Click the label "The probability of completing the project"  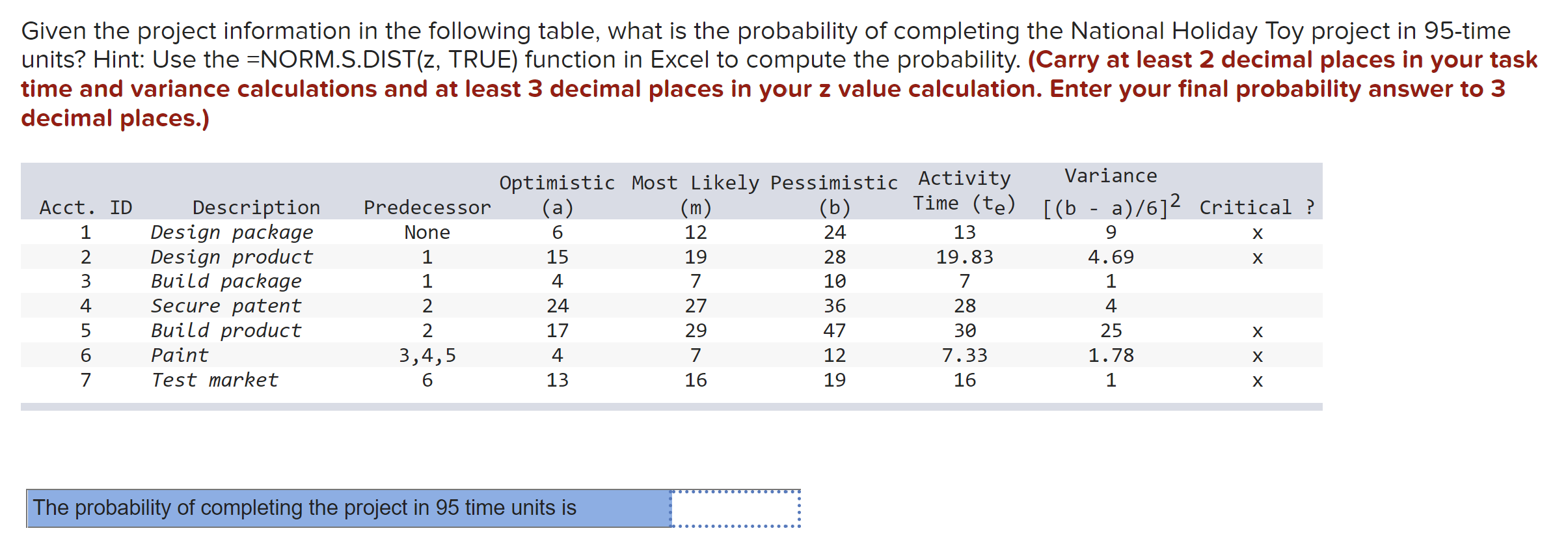[304, 508]
